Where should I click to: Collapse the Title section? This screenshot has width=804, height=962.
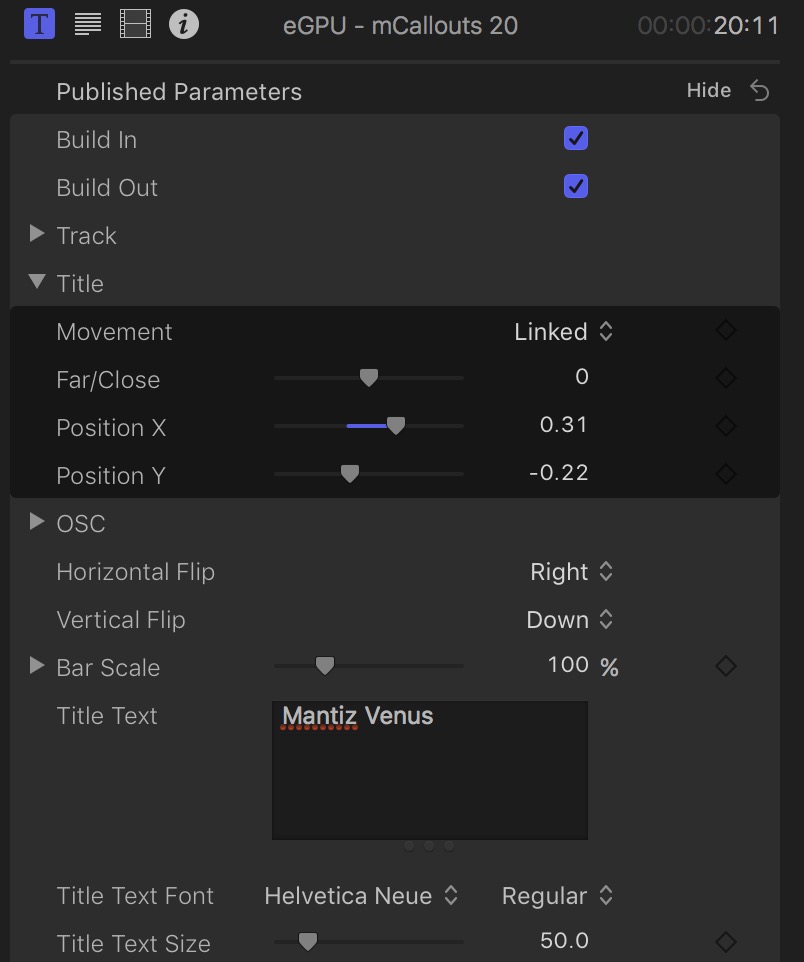tap(37, 283)
